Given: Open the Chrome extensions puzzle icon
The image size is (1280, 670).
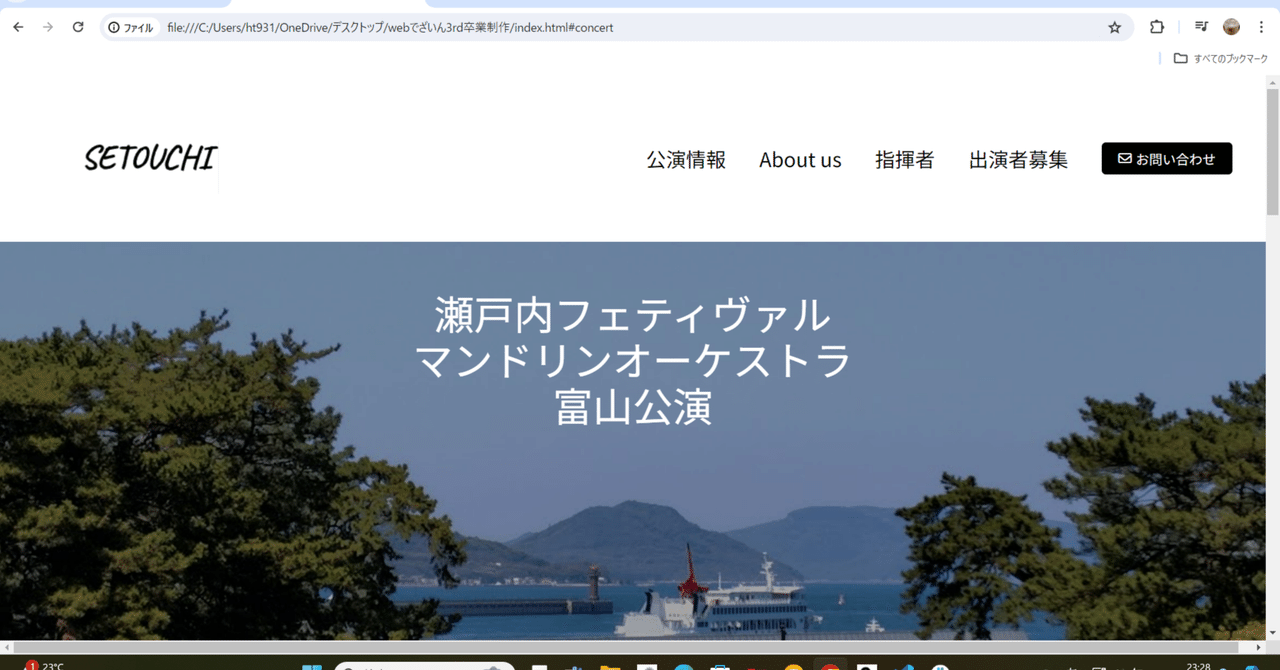Looking at the screenshot, I should pyautogui.click(x=1156, y=27).
